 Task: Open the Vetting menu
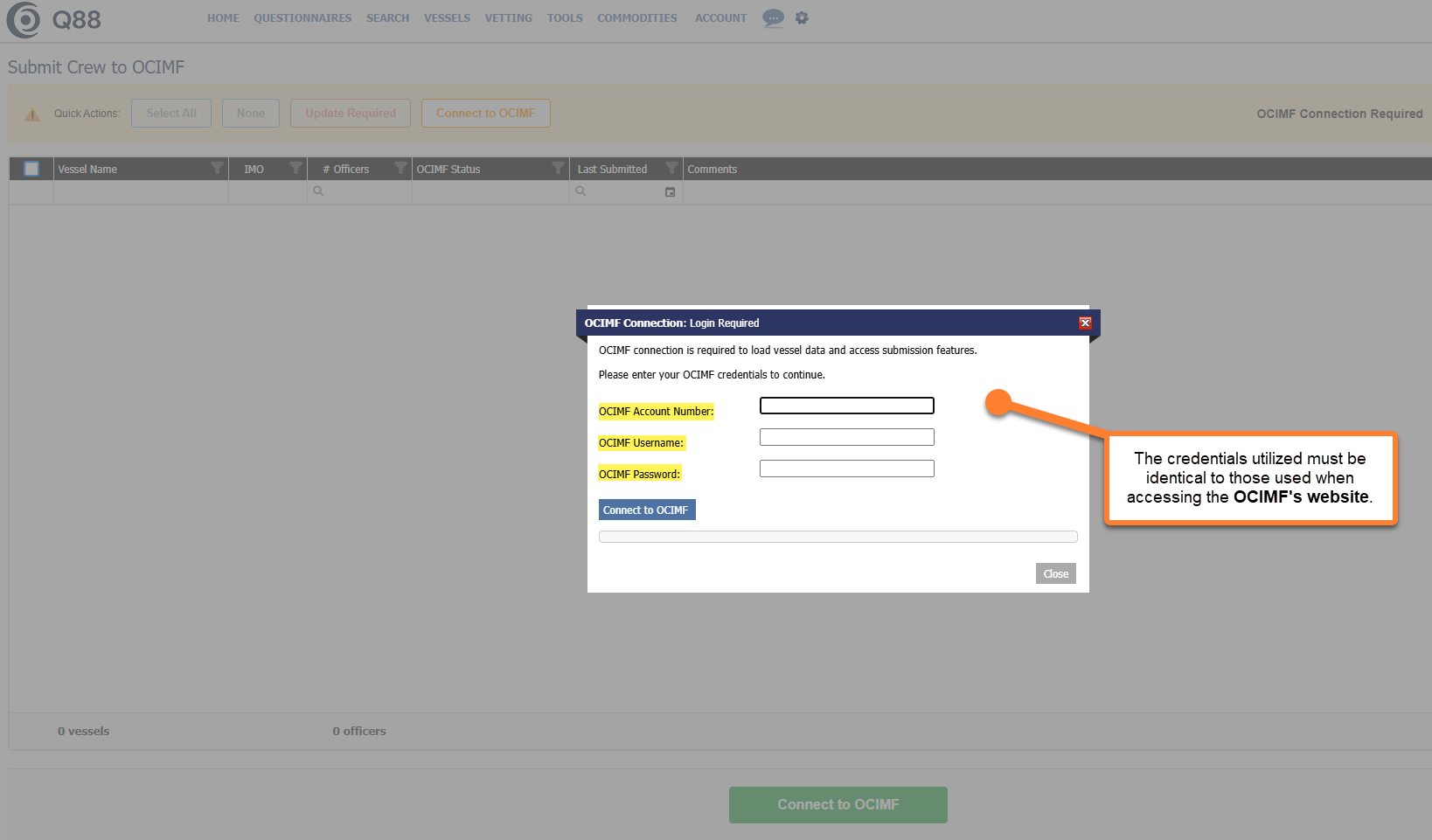(x=508, y=18)
